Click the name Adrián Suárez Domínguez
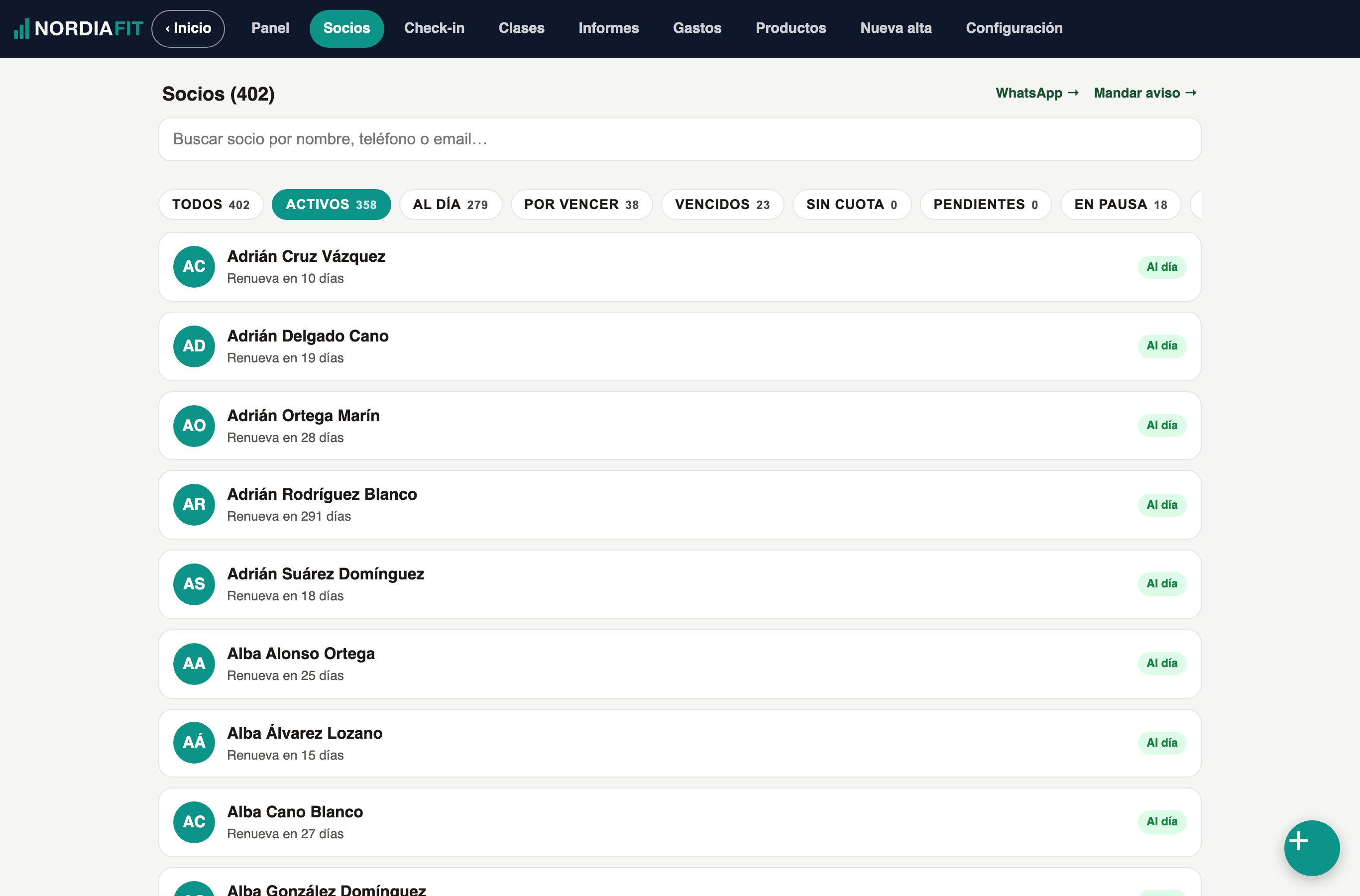 tap(326, 574)
